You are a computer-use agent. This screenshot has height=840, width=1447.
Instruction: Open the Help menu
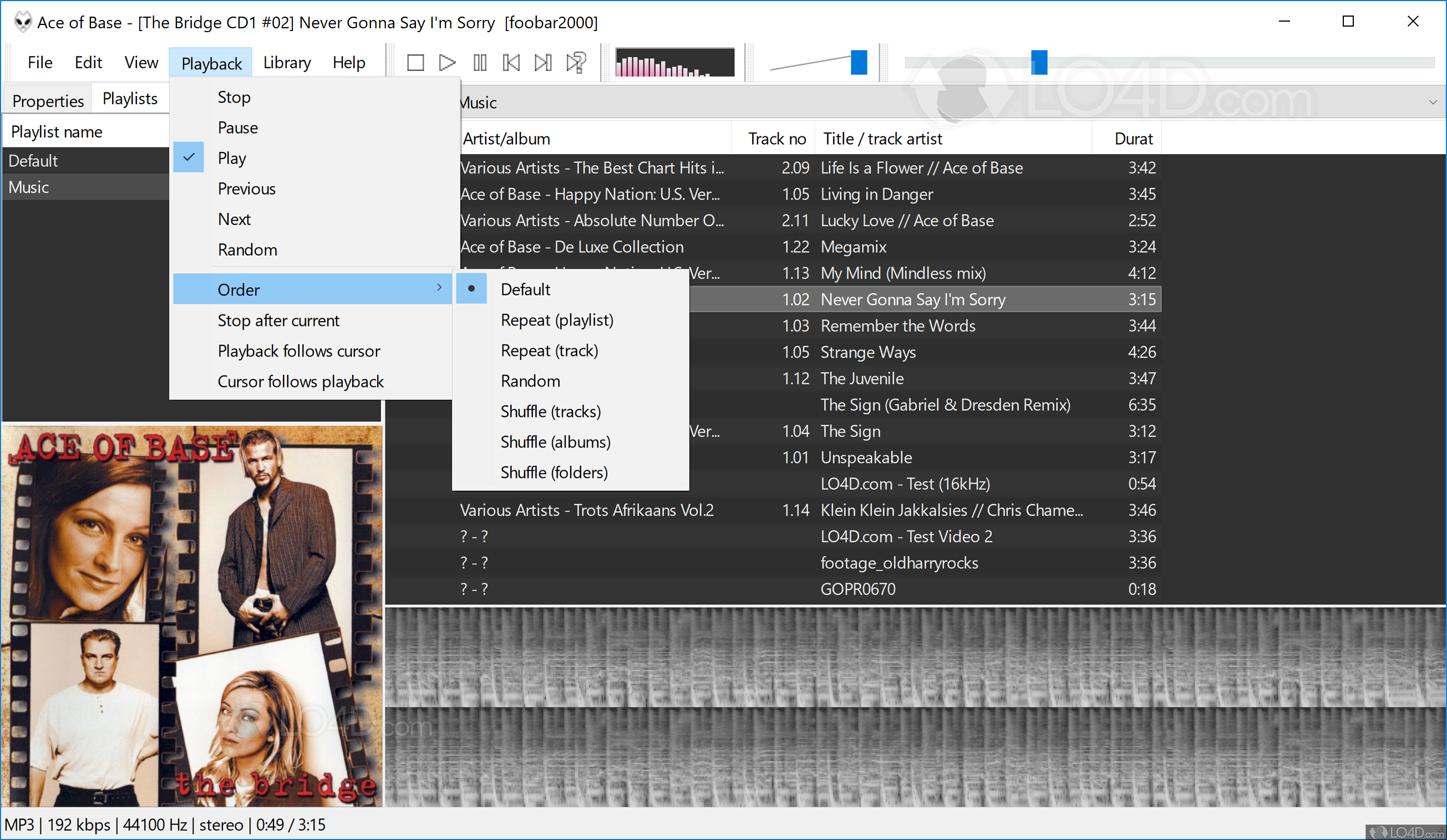point(348,62)
